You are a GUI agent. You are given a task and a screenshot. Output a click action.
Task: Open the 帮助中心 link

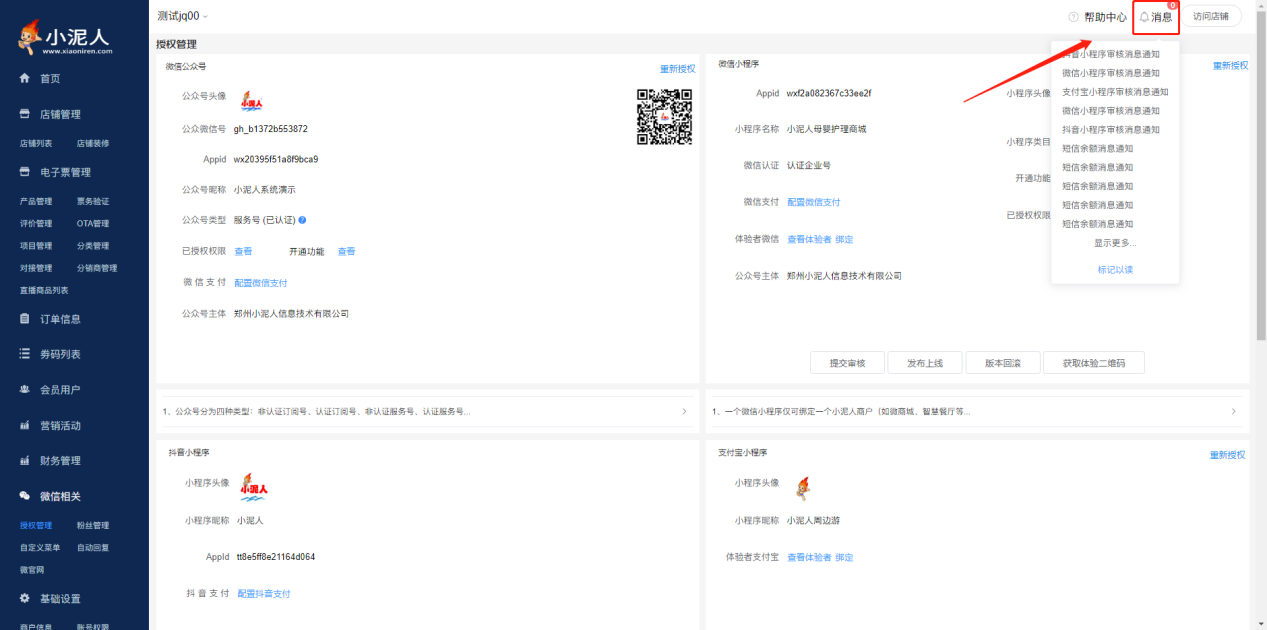[x=1105, y=17]
